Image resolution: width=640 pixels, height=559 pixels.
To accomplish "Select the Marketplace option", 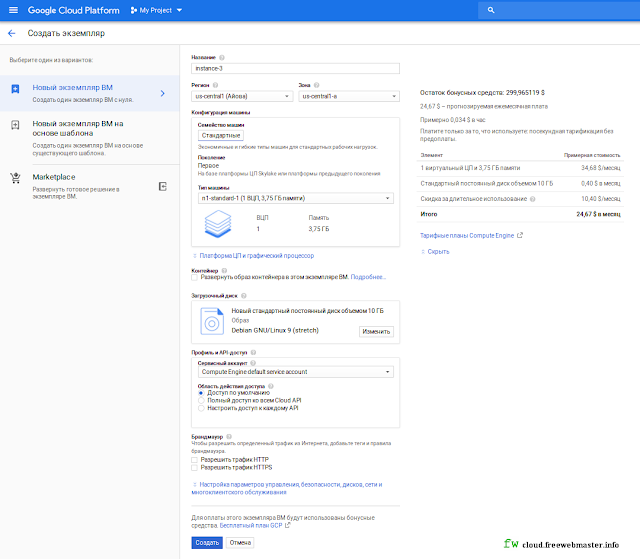I will [x=89, y=186].
